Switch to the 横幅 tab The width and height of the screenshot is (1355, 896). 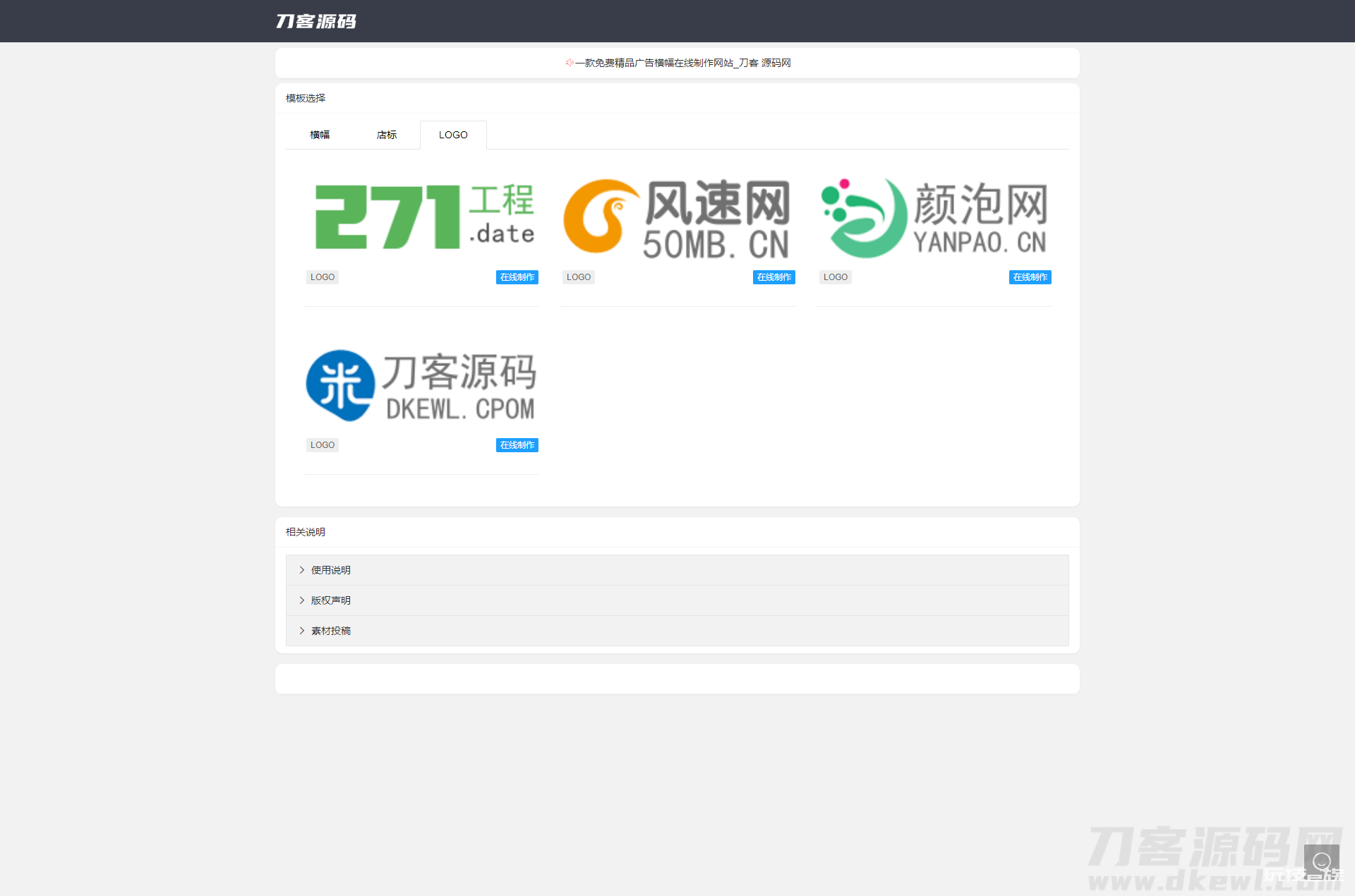click(320, 135)
